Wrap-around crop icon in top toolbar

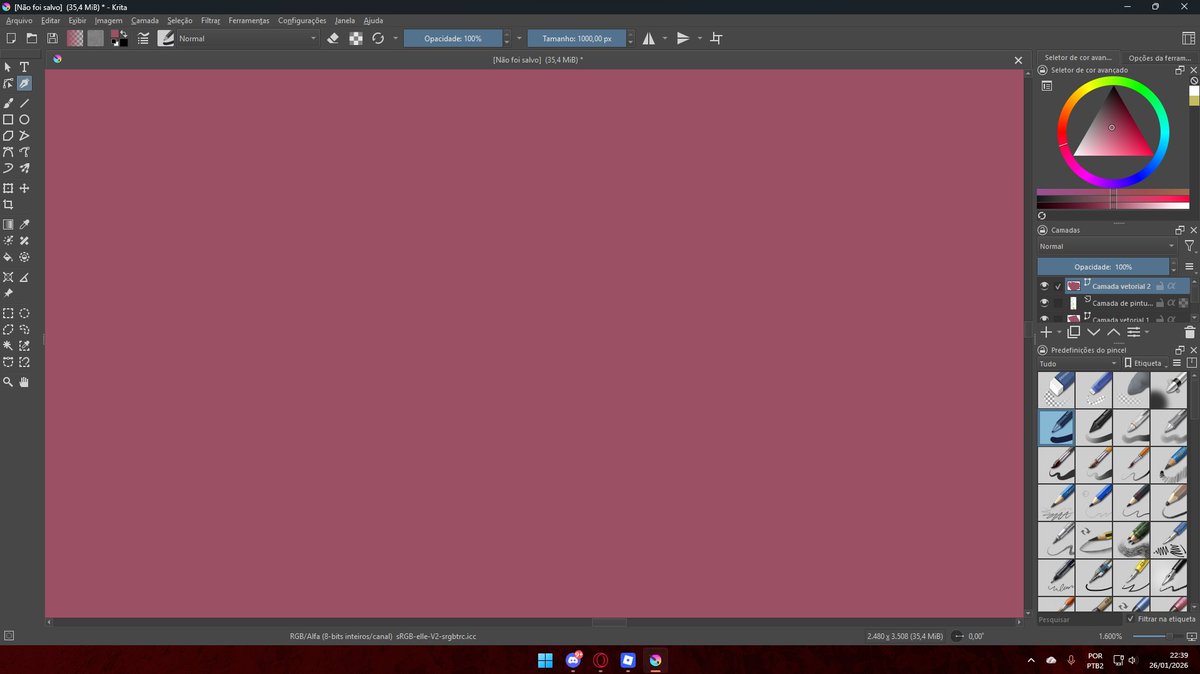[x=716, y=38]
